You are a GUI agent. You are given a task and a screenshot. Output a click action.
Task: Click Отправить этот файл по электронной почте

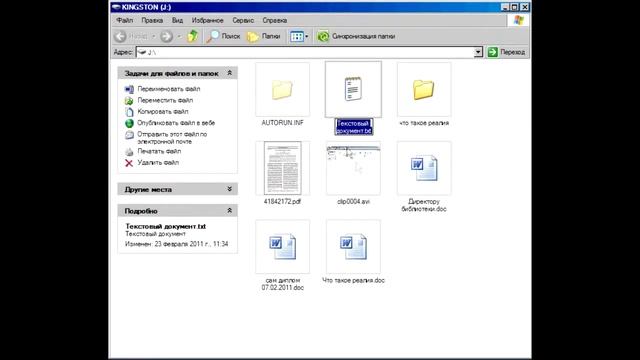coord(172,138)
